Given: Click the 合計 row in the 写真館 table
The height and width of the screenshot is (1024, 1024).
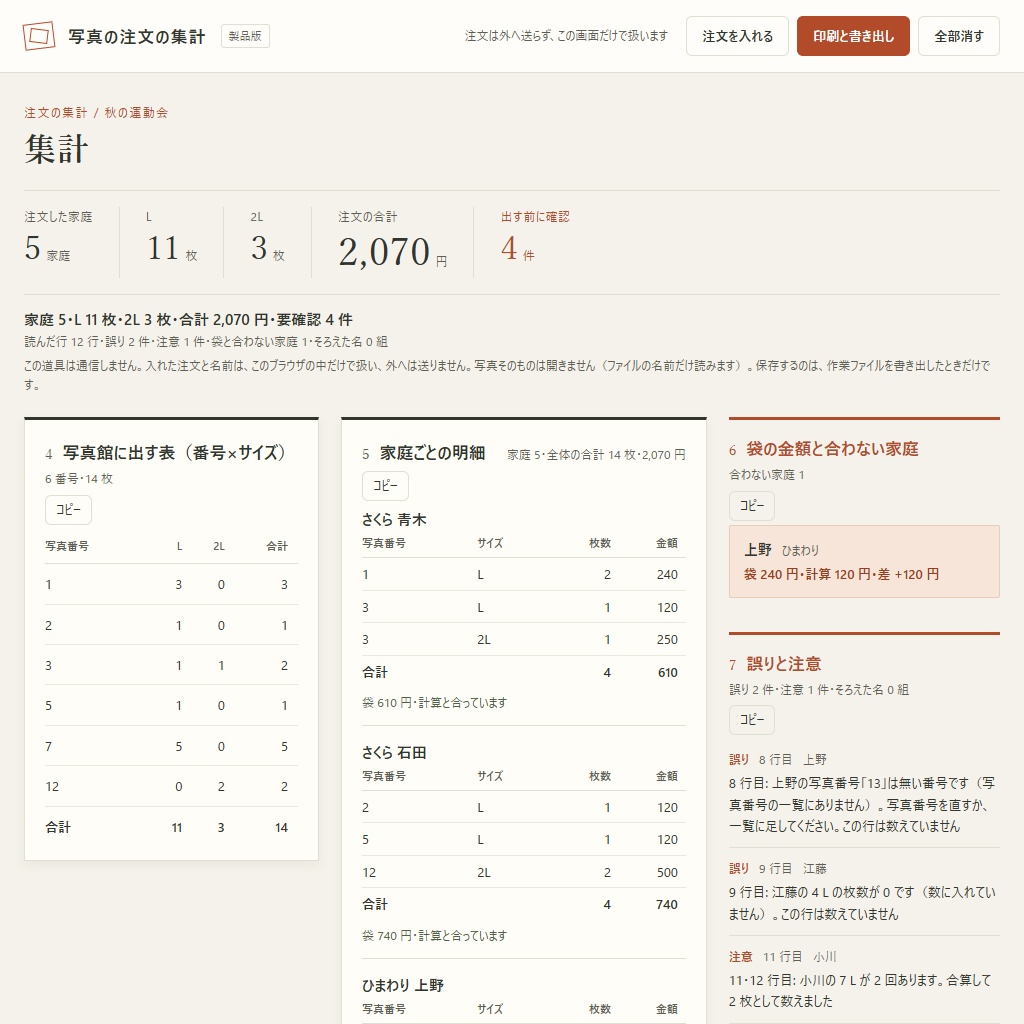Looking at the screenshot, I should point(171,827).
